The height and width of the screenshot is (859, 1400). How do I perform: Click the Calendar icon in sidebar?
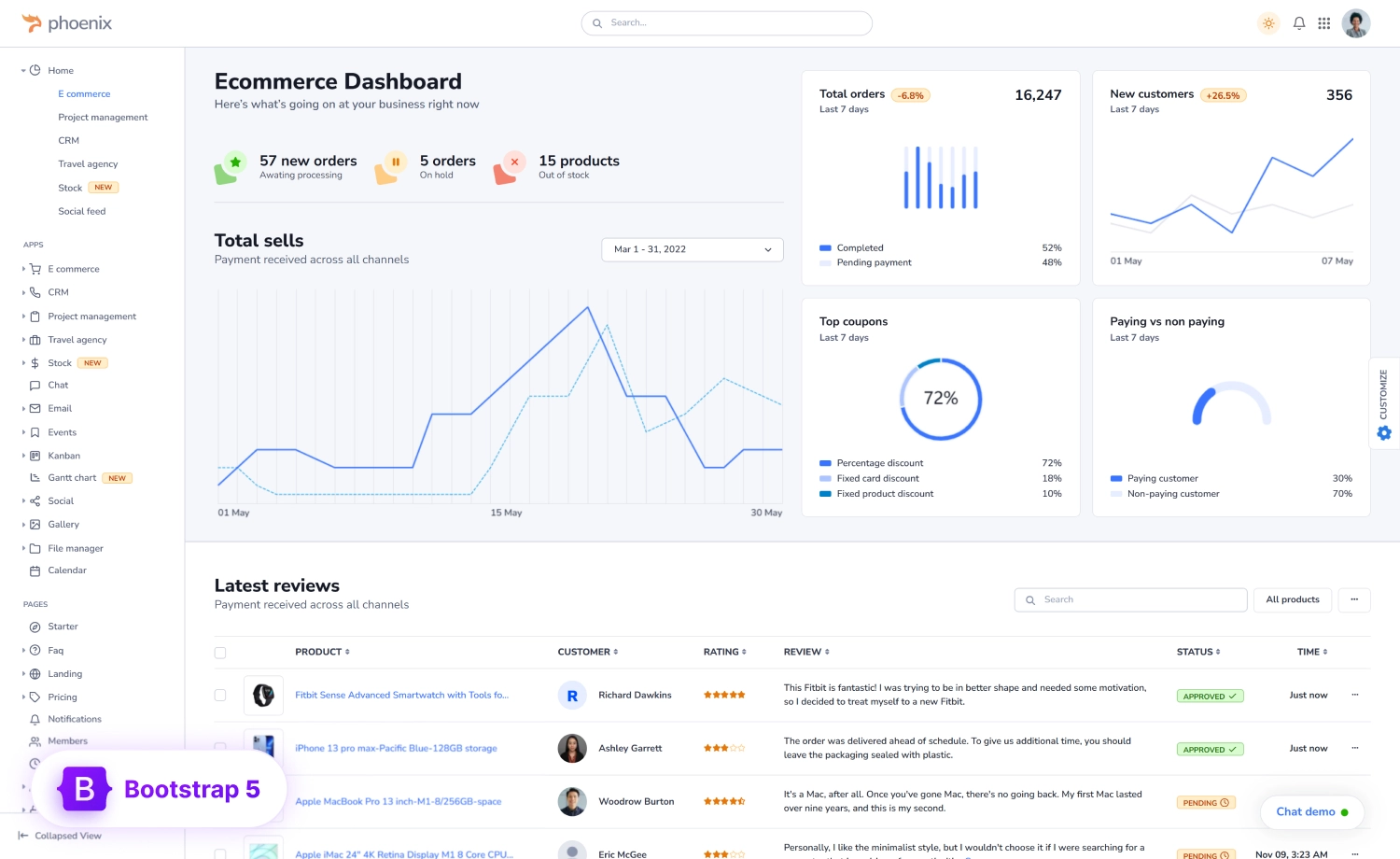(35, 570)
